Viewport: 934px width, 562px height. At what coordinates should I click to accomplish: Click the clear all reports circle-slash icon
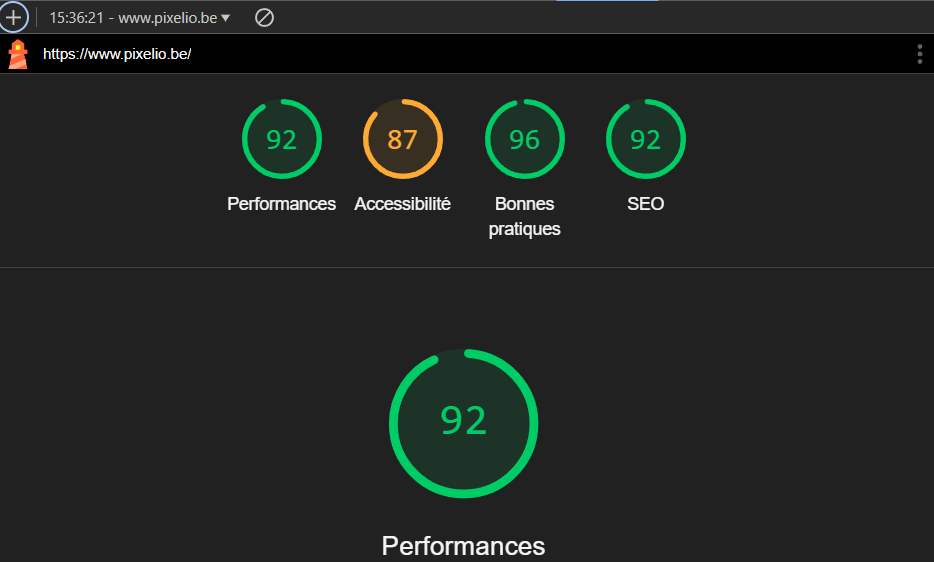point(264,18)
